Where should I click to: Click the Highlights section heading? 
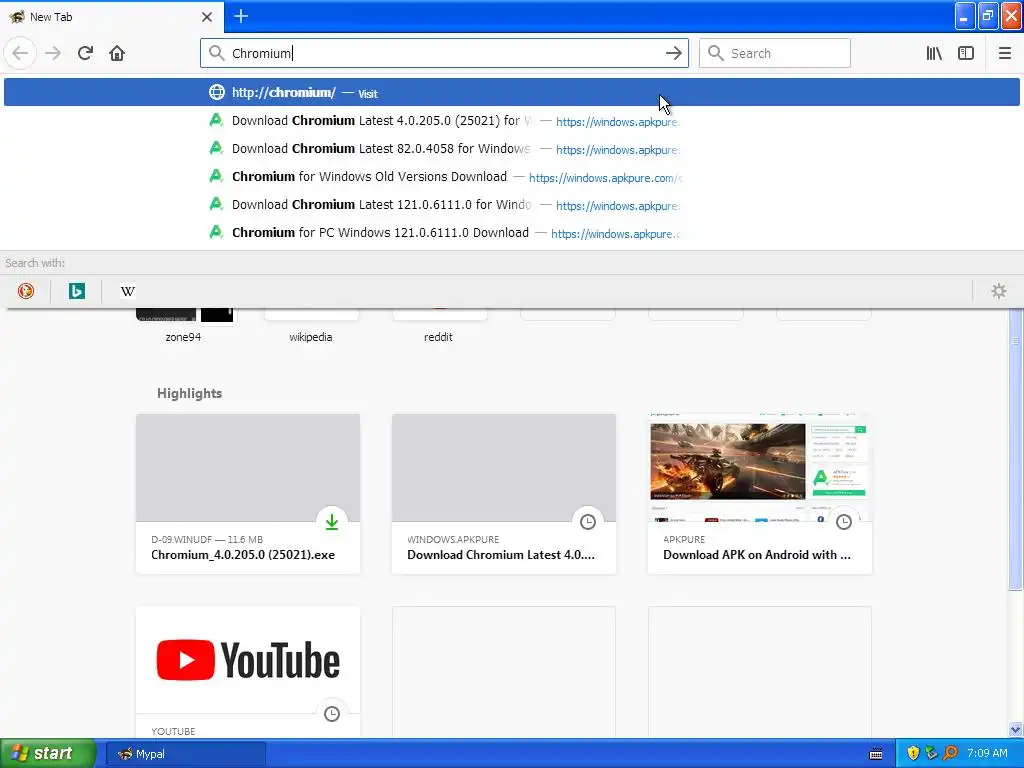[189, 393]
